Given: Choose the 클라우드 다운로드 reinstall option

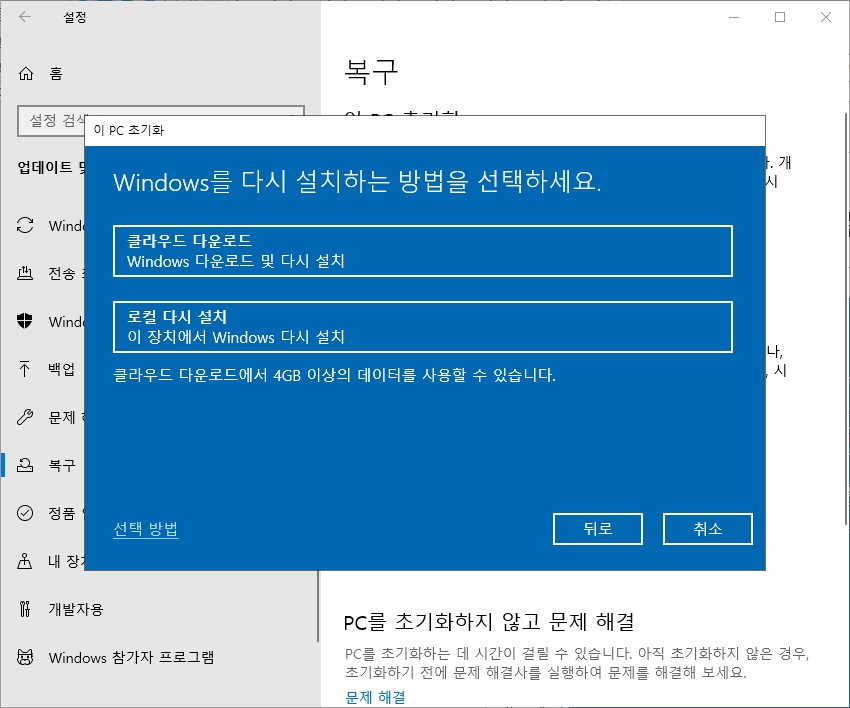Looking at the screenshot, I should pos(422,251).
